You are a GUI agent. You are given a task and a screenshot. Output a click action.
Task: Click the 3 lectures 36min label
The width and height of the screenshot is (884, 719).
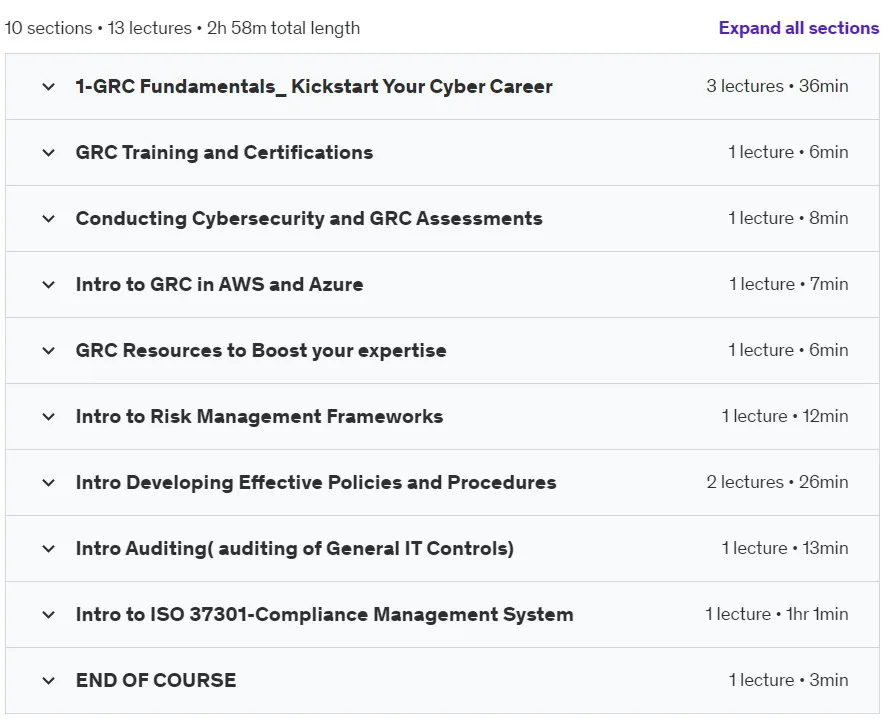(x=777, y=86)
